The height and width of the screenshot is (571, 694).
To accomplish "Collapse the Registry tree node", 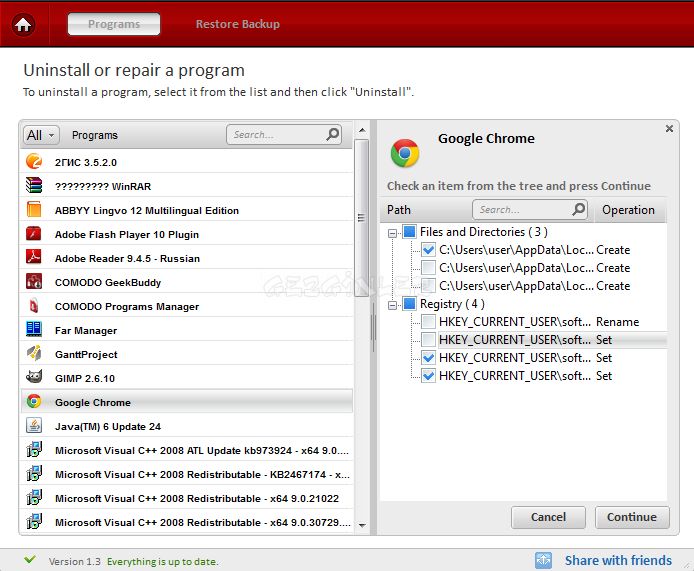I will coord(392,305).
